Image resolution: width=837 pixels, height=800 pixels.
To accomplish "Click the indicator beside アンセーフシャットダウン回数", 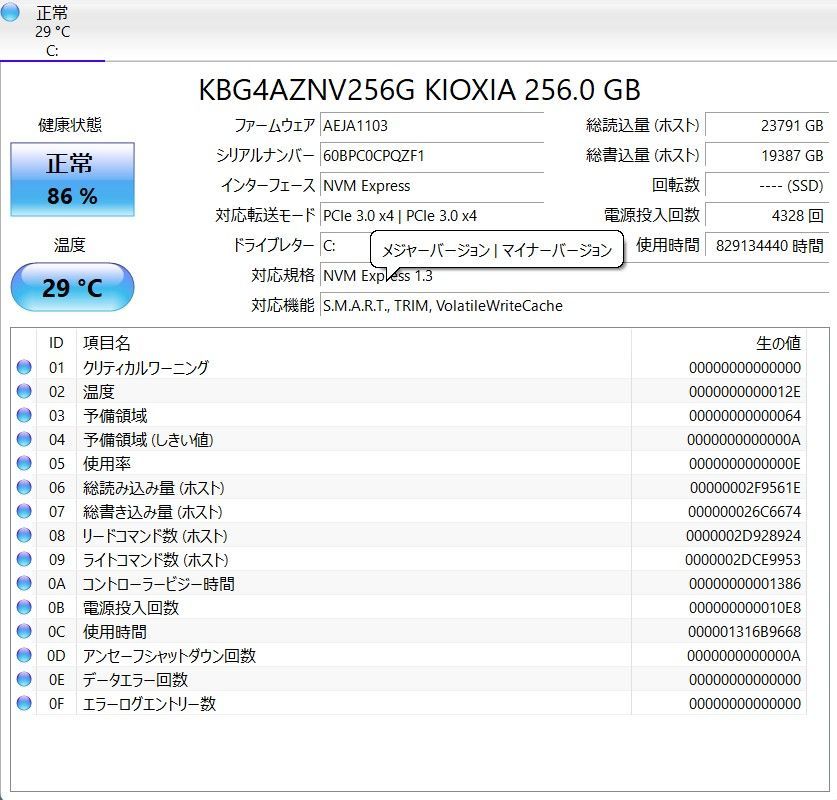I will (24, 655).
